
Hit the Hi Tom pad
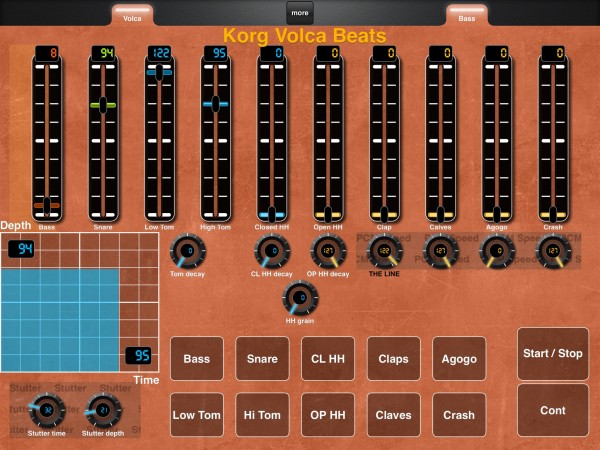point(262,415)
